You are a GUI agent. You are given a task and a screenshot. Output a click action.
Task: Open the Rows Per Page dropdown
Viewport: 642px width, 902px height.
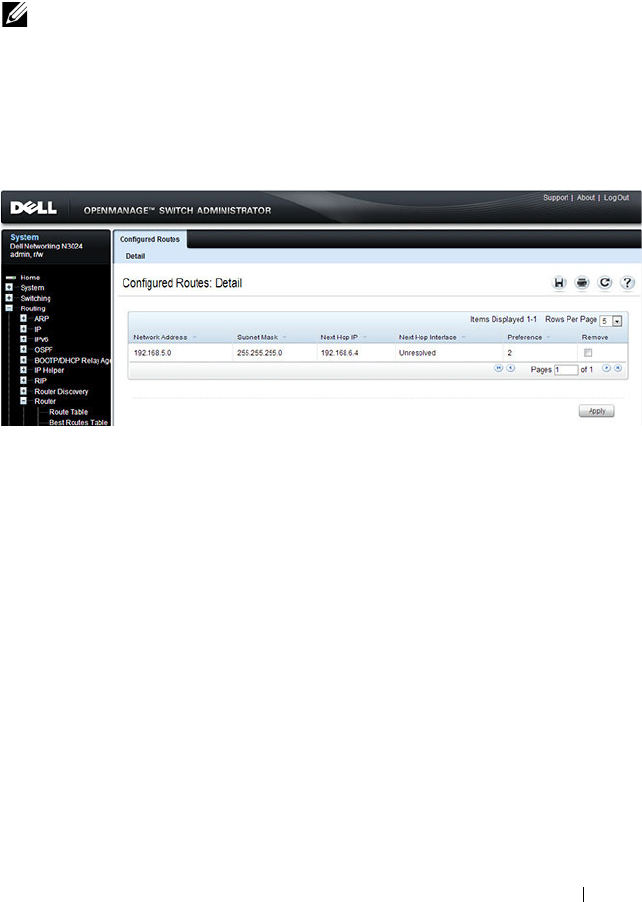[611, 321]
